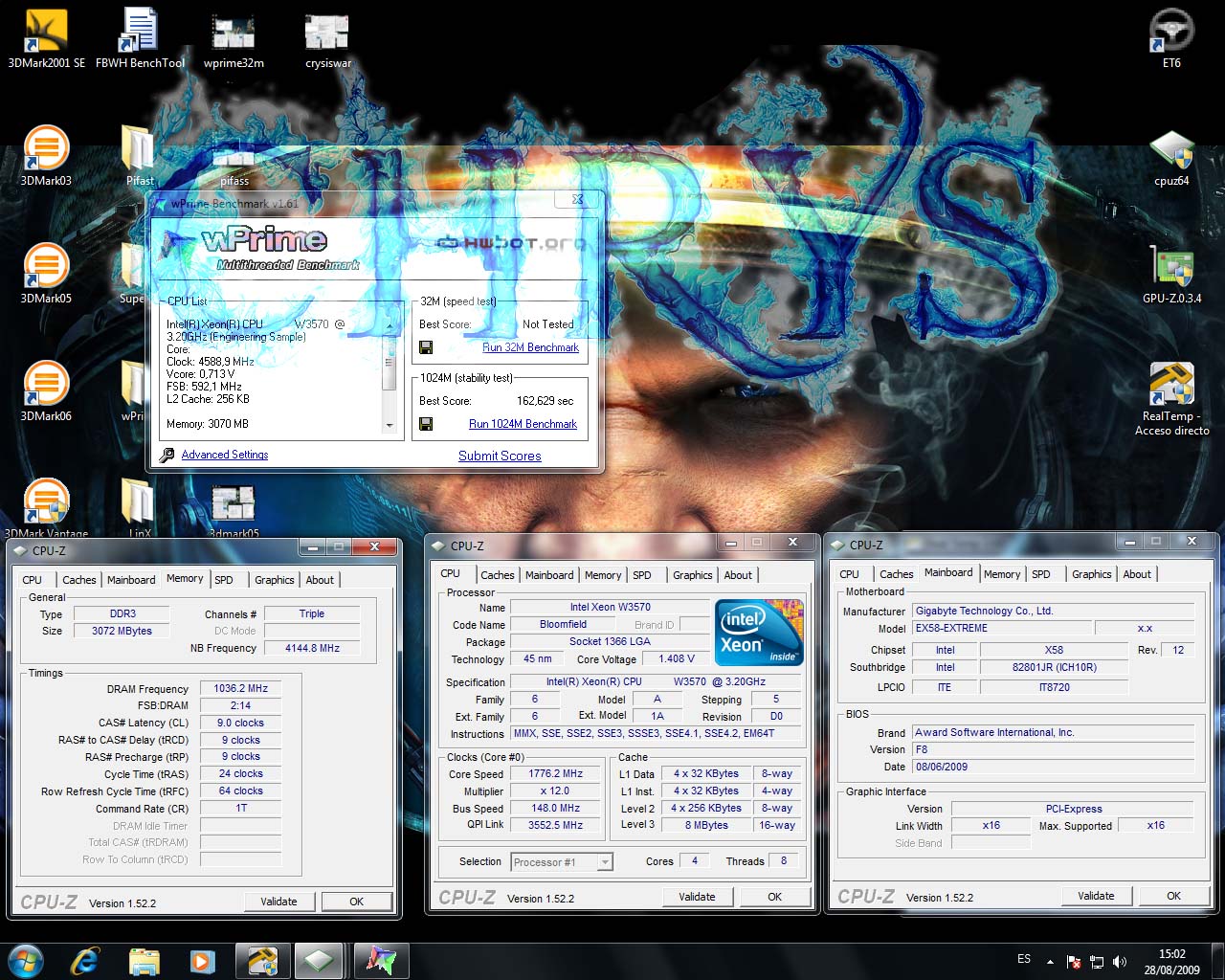Select the pifass desktop file
Screen dimensions: 1225x980
click(234, 165)
